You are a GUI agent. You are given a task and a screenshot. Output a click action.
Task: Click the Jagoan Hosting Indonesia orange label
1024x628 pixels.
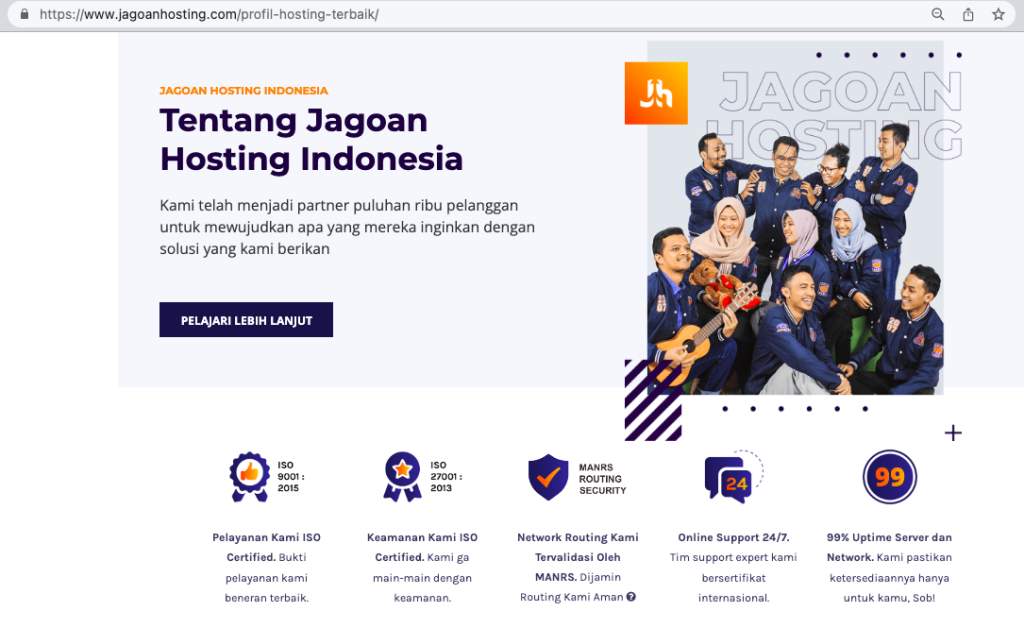[244, 91]
